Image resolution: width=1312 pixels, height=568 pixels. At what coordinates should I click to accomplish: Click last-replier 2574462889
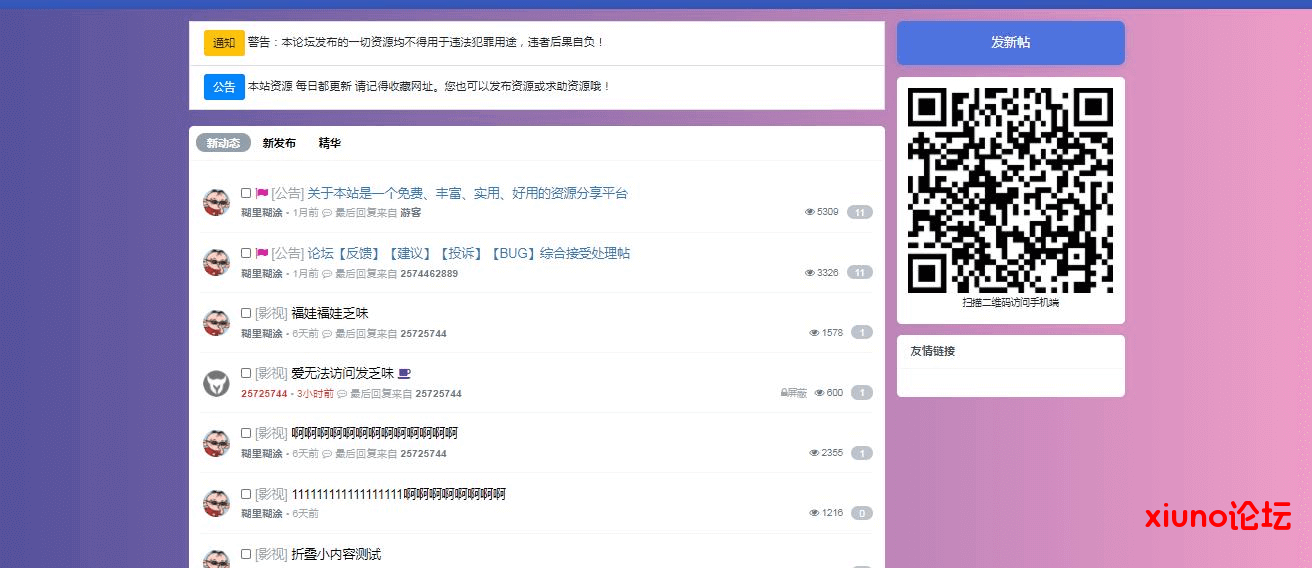coord(429,273)
